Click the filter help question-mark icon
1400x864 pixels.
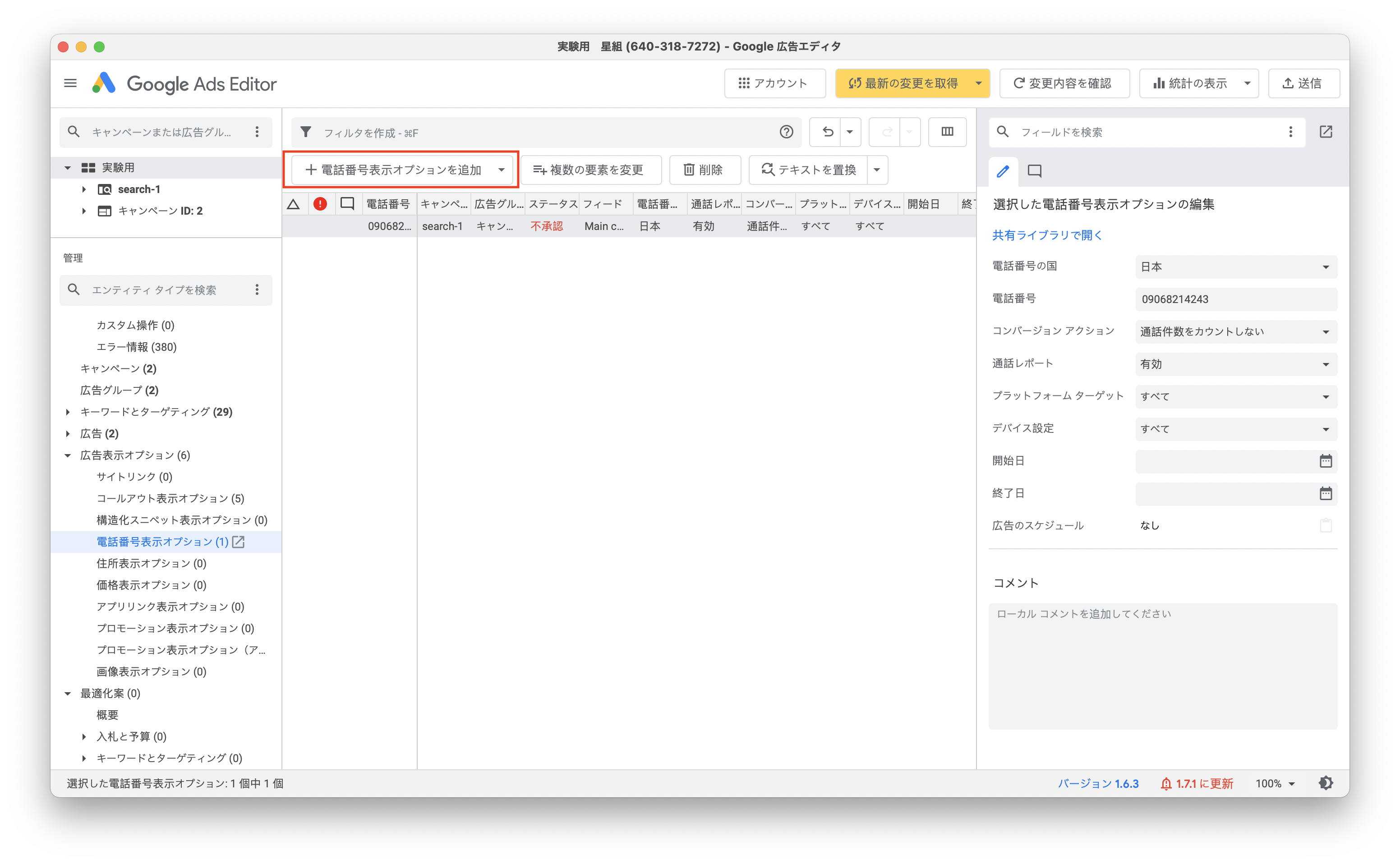pyautogui.click(x=786, y=132)
